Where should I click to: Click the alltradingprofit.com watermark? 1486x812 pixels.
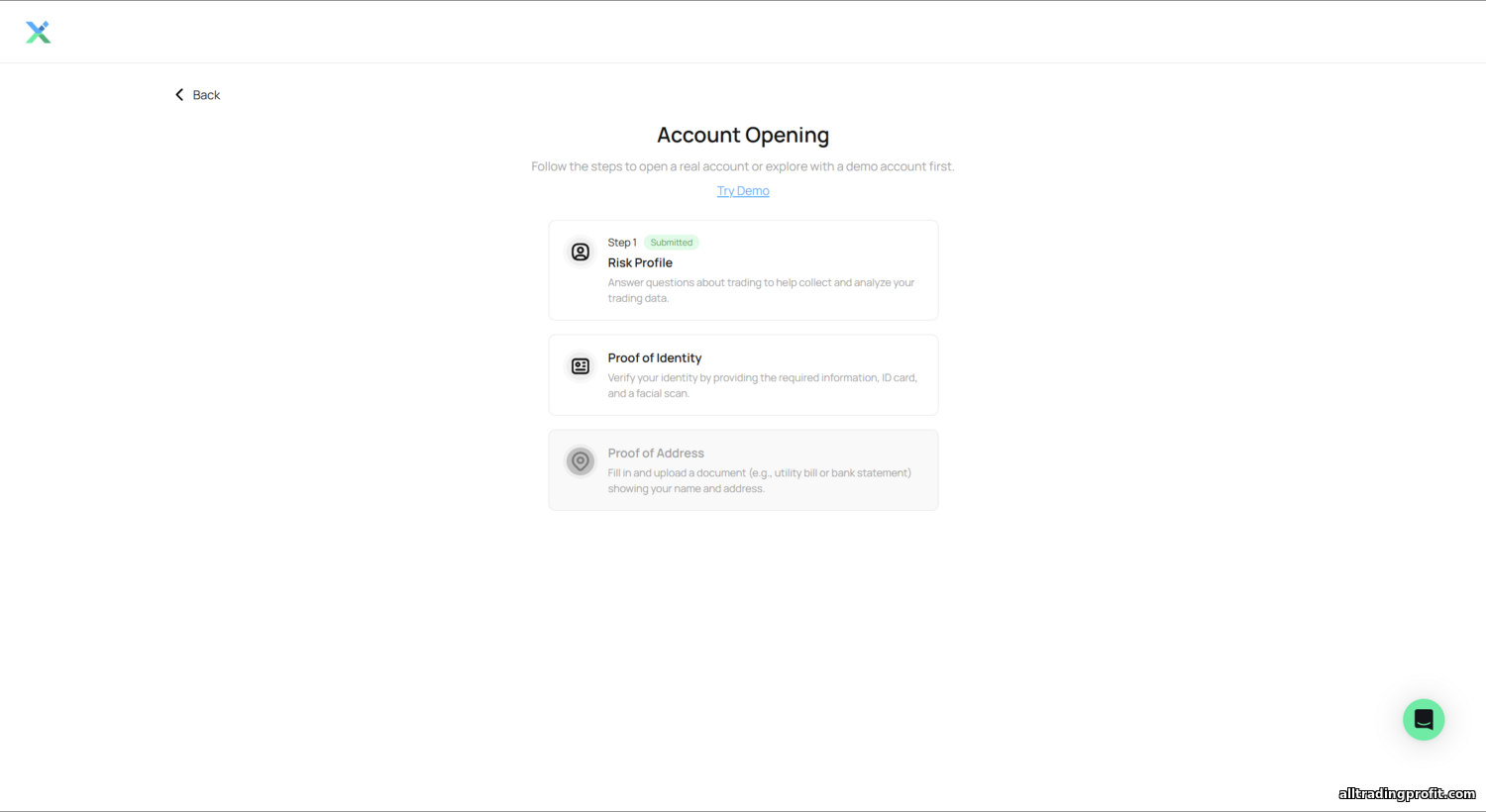pyautogui.click(x=1407, y=794)
